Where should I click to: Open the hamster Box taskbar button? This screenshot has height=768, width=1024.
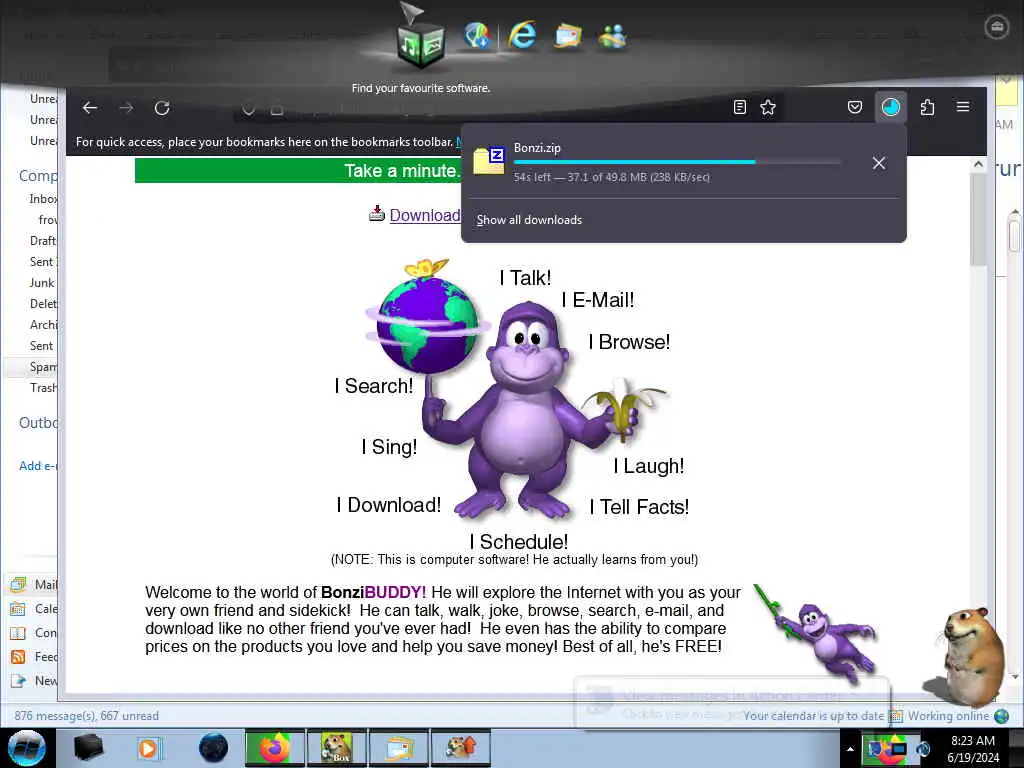pos(337,748)
